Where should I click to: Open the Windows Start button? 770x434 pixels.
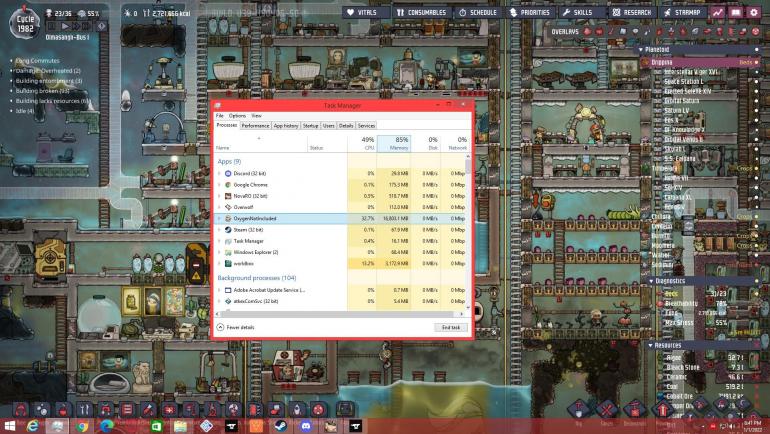9,426
